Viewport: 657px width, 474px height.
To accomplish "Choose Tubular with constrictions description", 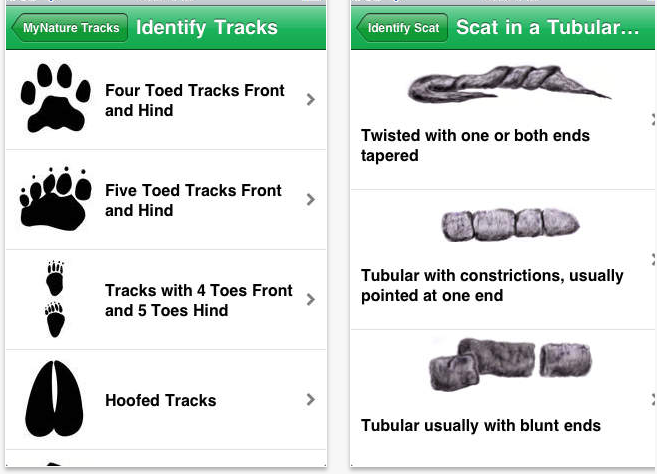I will pos(492,285).
